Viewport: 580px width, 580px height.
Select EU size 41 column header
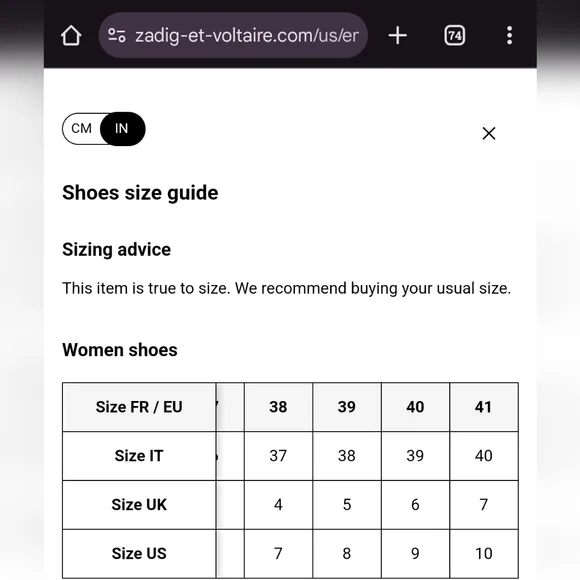pos(483,407)
